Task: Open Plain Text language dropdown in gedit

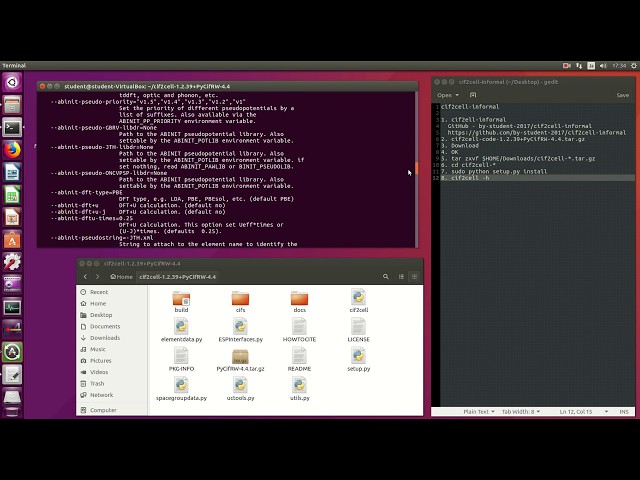Action: 479,412
